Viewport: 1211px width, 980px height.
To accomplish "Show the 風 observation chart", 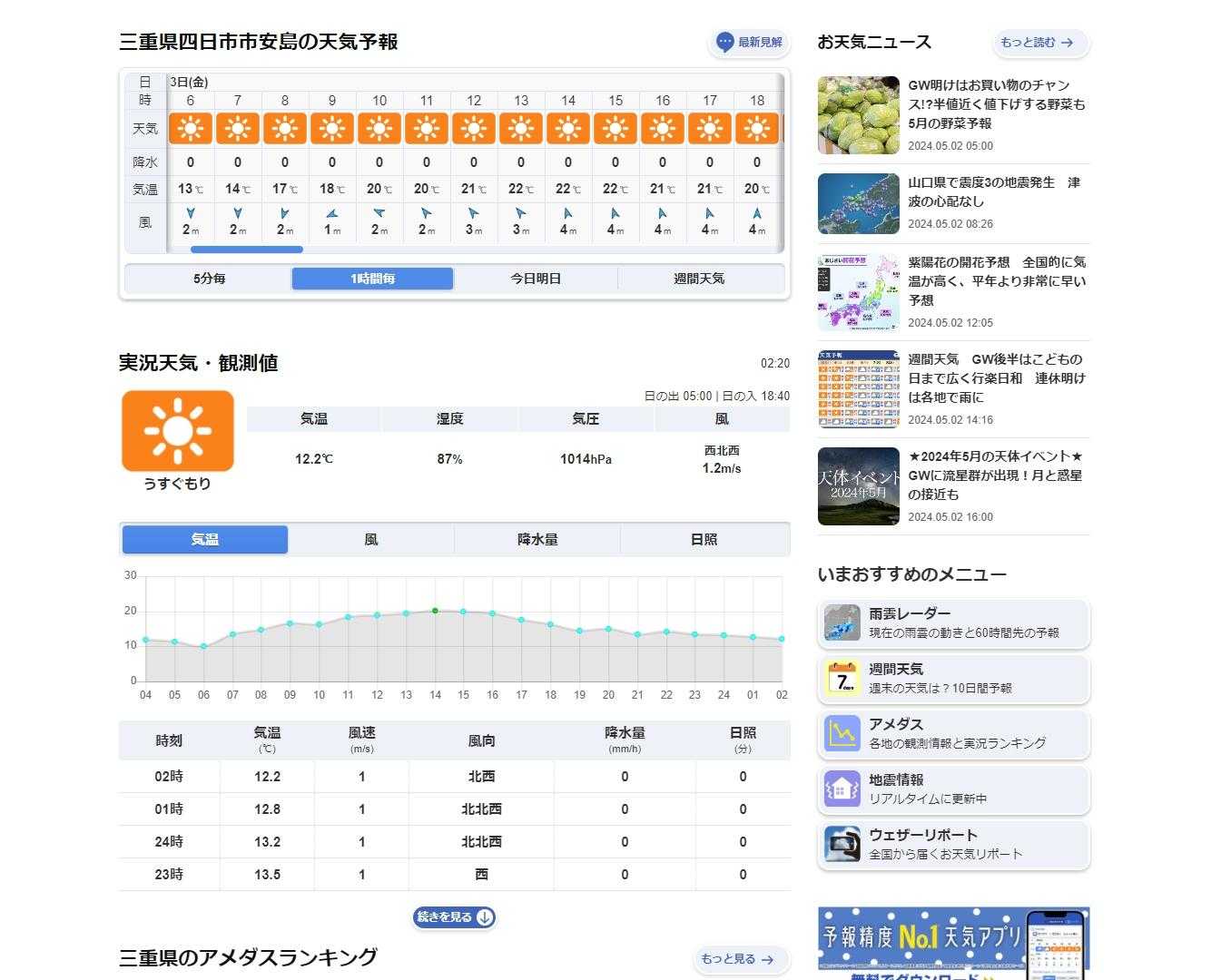I will [x=371, y=540].
